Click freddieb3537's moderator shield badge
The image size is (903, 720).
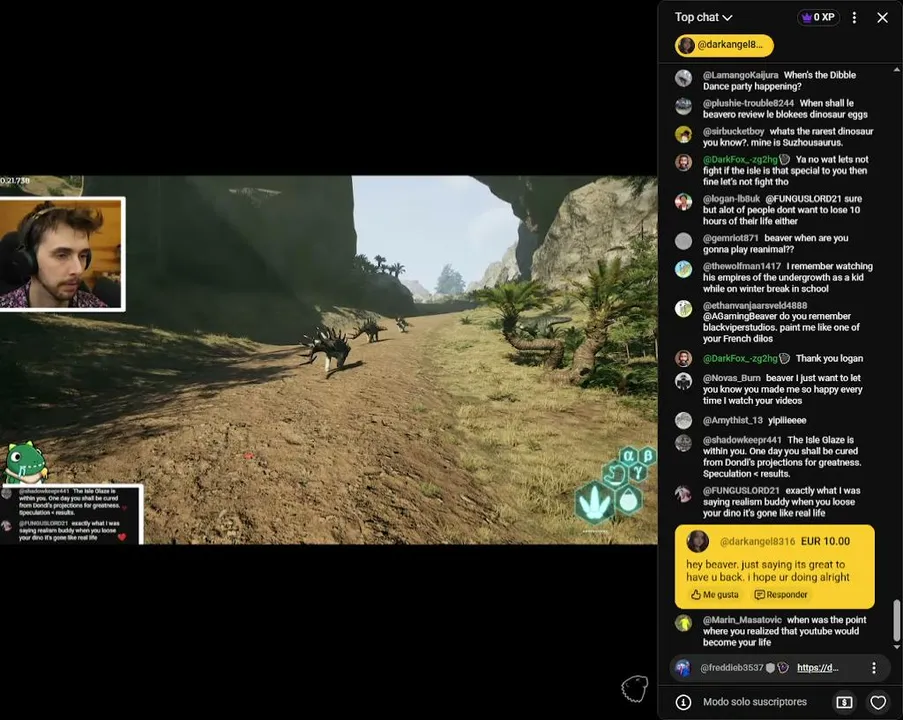[770, 668]
